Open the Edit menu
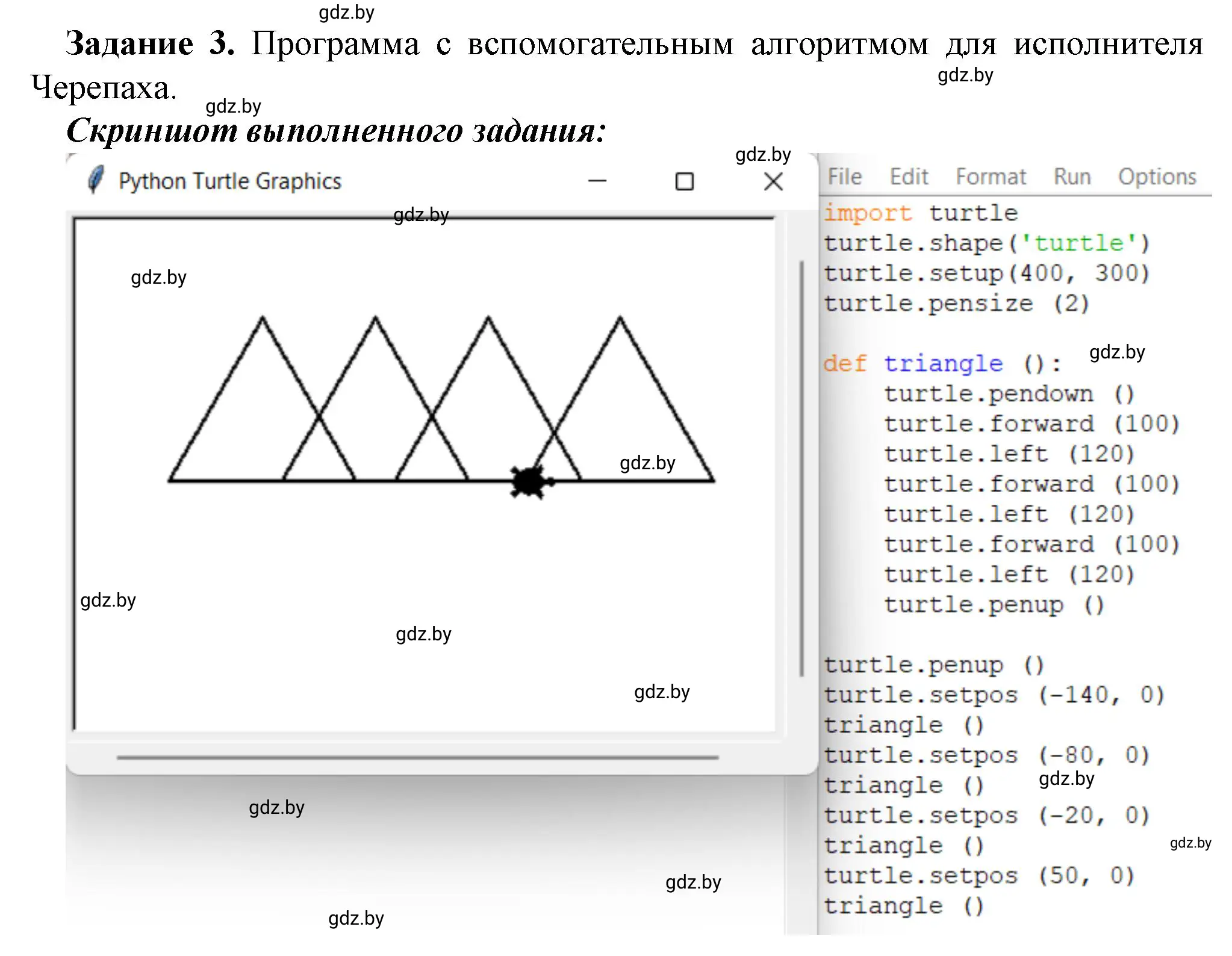1232x956 pixels. pos(909,177)
